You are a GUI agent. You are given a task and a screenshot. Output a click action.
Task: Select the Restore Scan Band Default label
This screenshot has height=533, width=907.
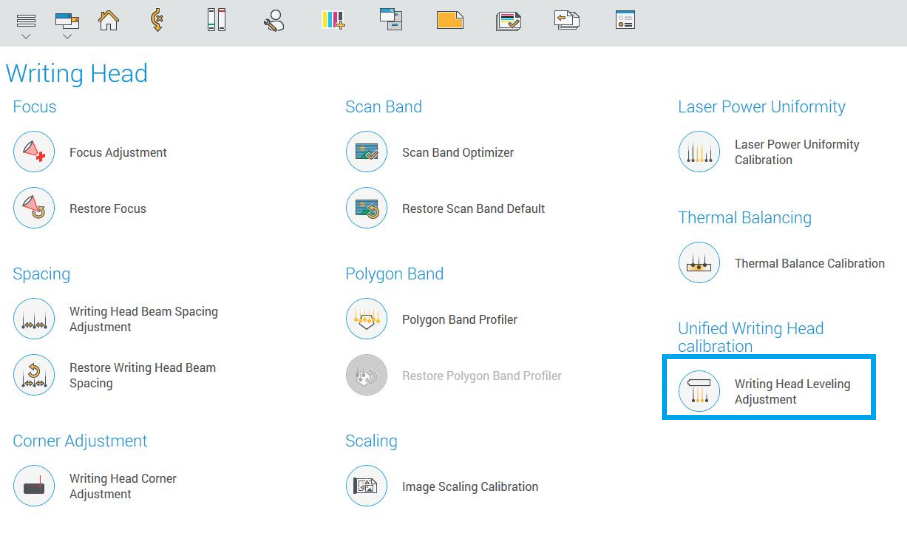pyautogui.click(x=474, y=209)
